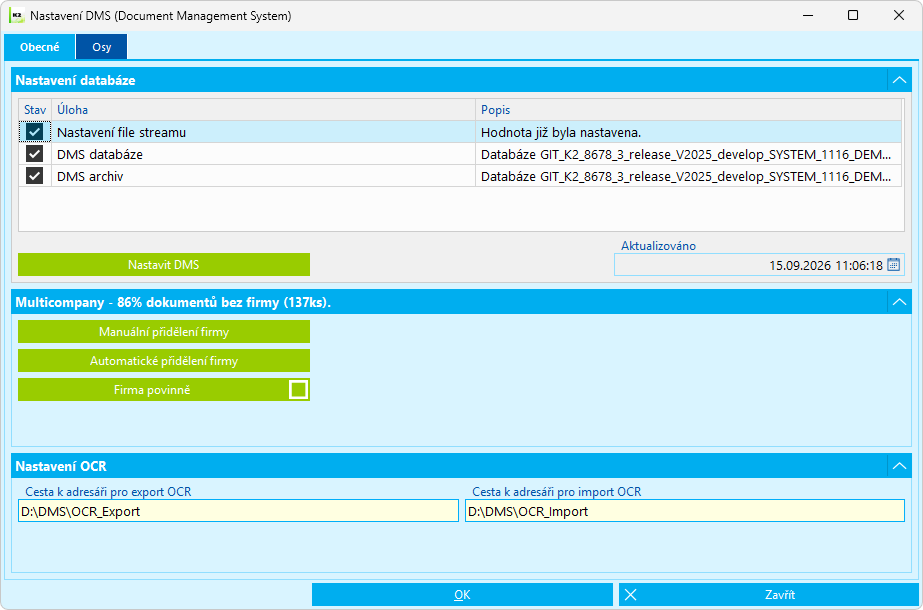Click the K2 application icon in title bar

(x=16, y=16)
